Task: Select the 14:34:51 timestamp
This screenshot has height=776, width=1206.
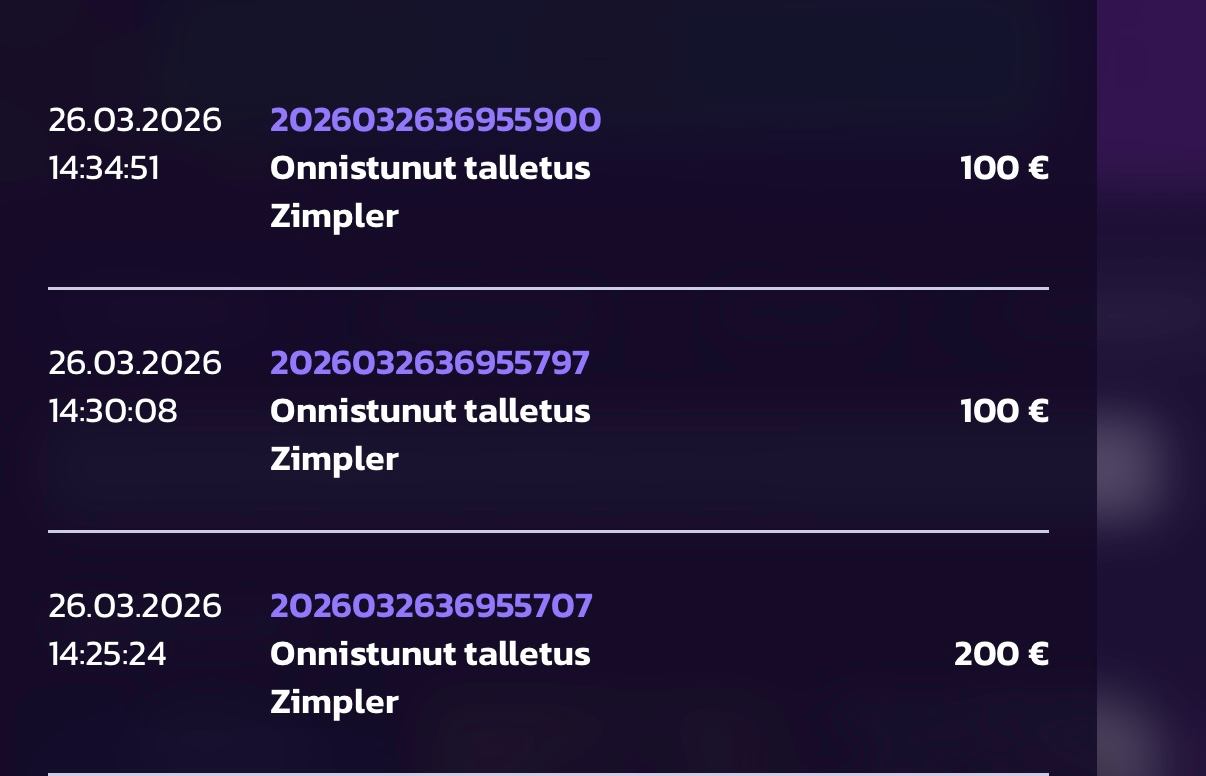Action: 104,168
